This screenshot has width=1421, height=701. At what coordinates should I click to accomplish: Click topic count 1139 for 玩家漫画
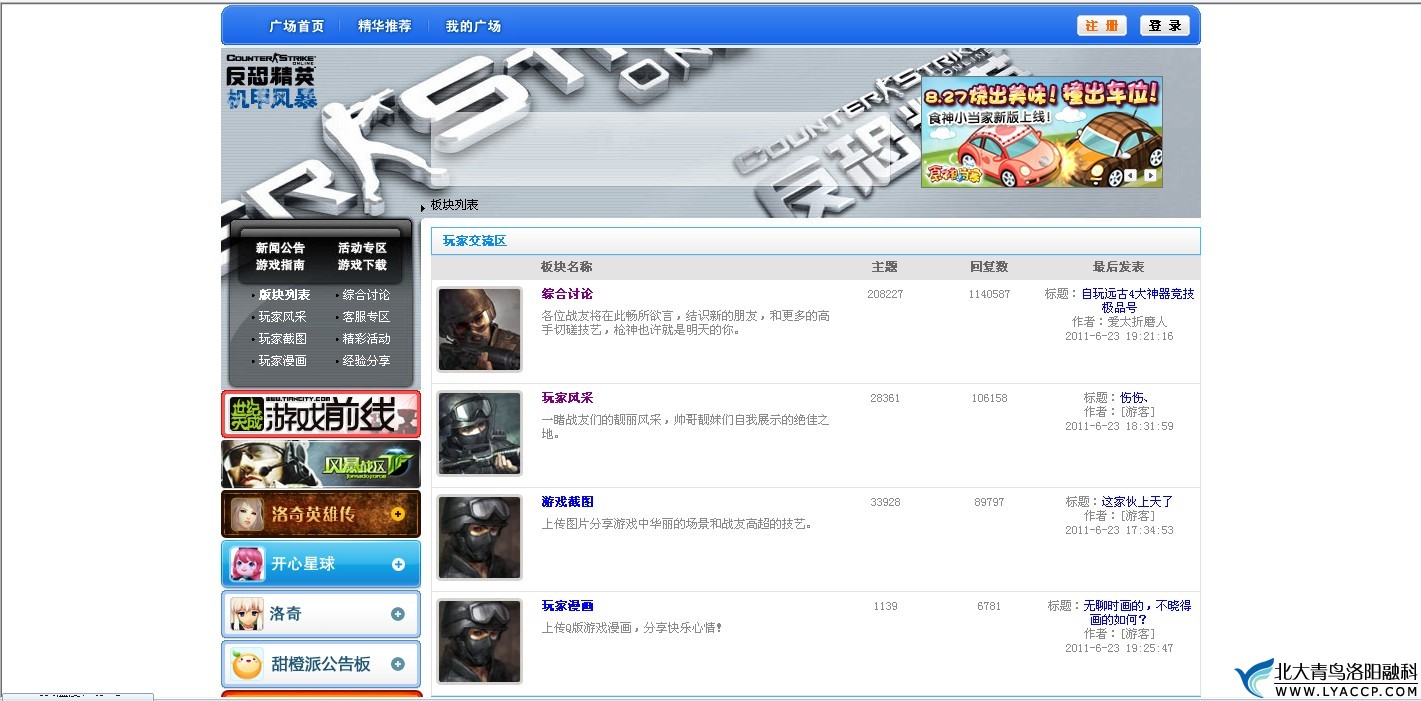click(885, 606)
